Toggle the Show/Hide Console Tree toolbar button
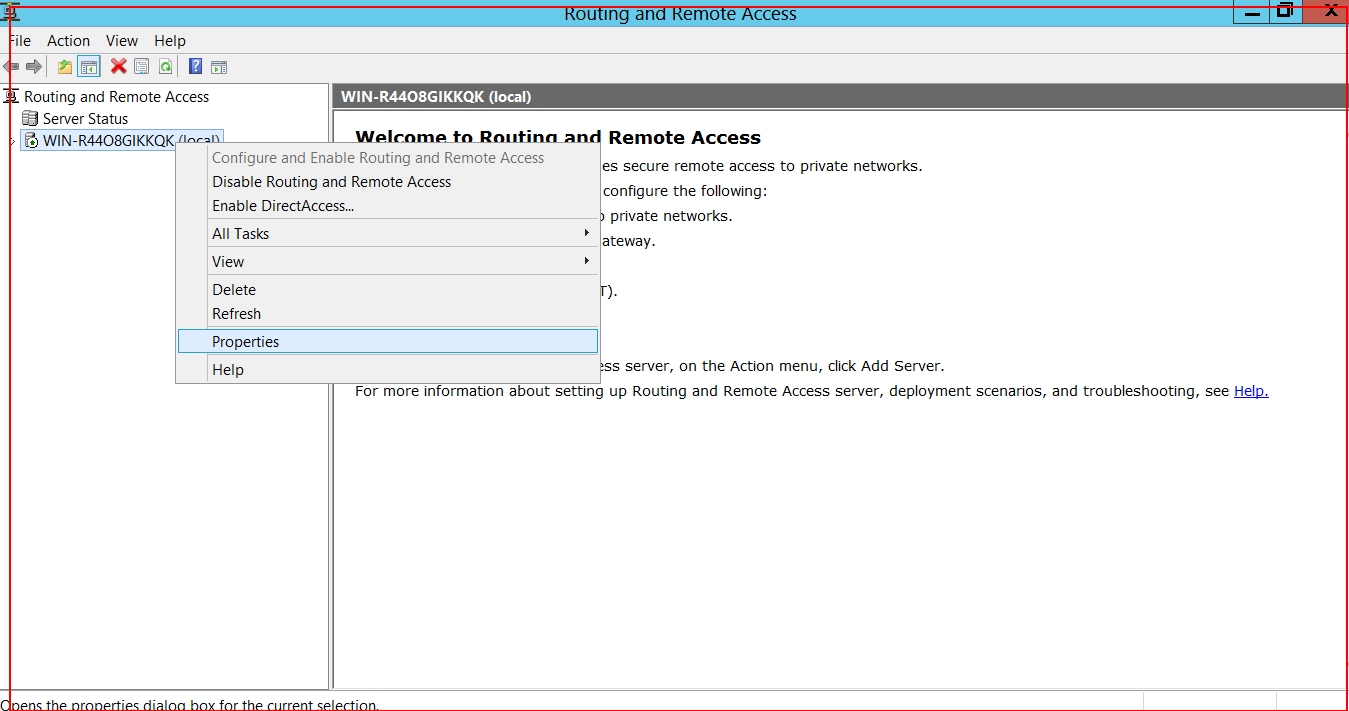This screenshot has height=711, width=1349. click(89, 67)
